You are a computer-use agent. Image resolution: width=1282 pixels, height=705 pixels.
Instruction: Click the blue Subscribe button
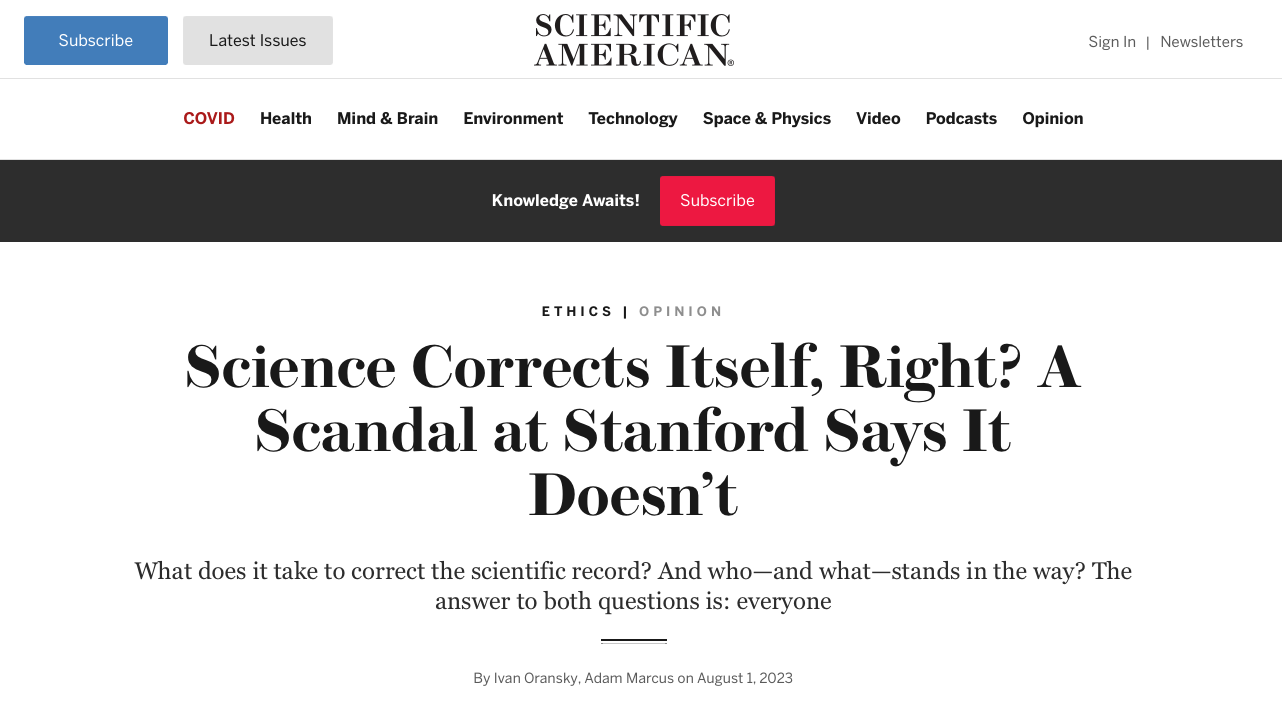point(96,41)
